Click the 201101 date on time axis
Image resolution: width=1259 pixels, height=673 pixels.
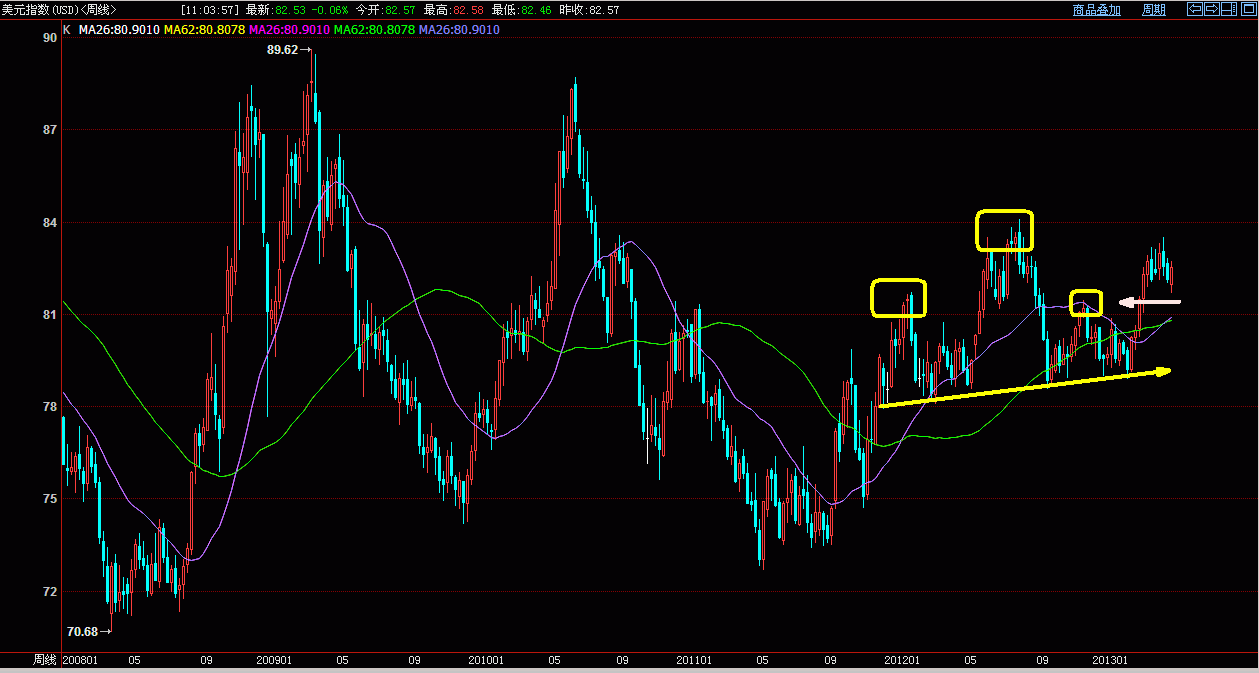694,660
